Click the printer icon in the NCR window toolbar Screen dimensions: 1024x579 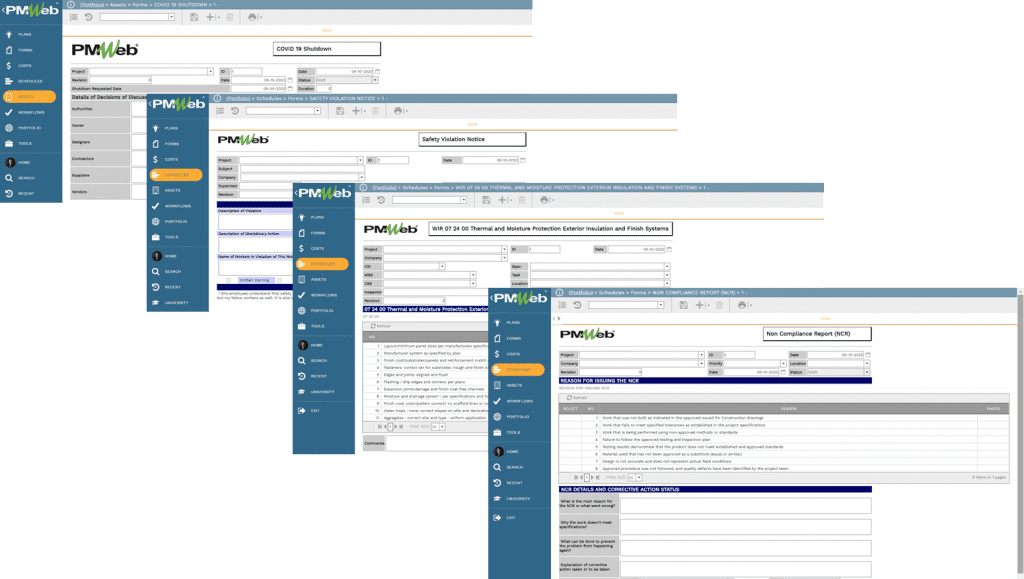[x=742, y=305]
